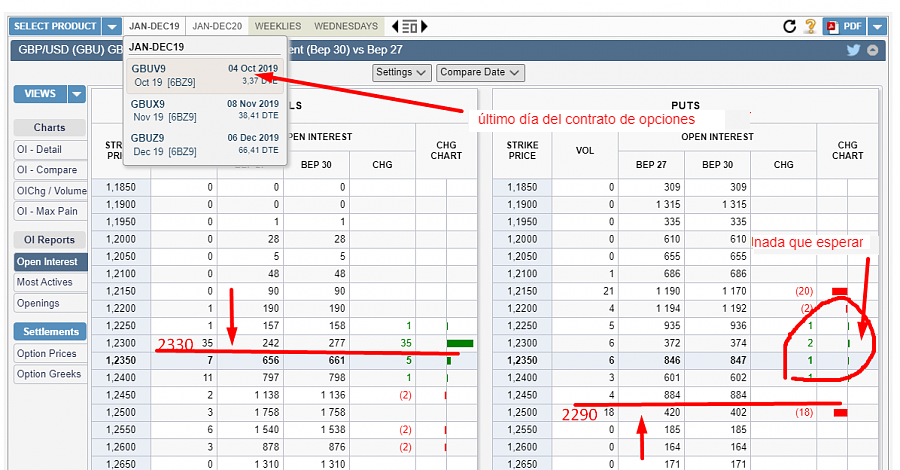The width and height of the screenshot is (900, 470).
Task: Collapse the panel with the round up-arrow icon
Action: click(873, 51)
